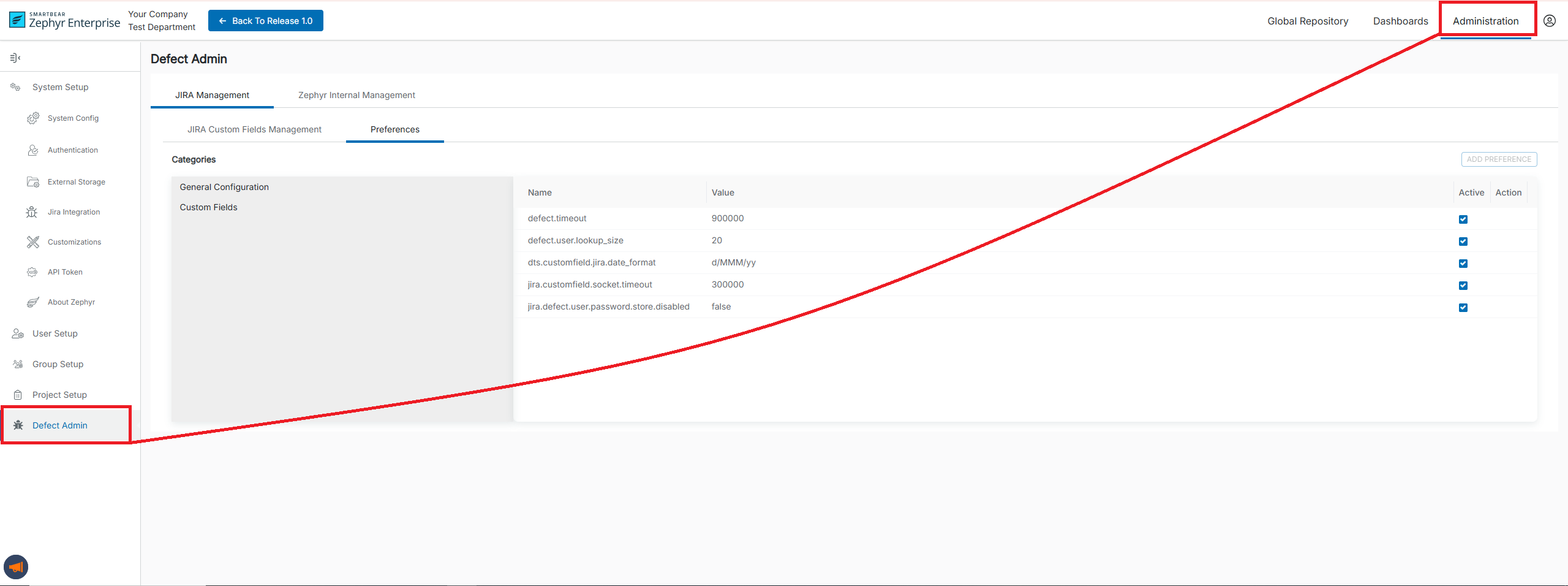Open the API Token page
Screen dimensions: 1568x586
(63, 272)
